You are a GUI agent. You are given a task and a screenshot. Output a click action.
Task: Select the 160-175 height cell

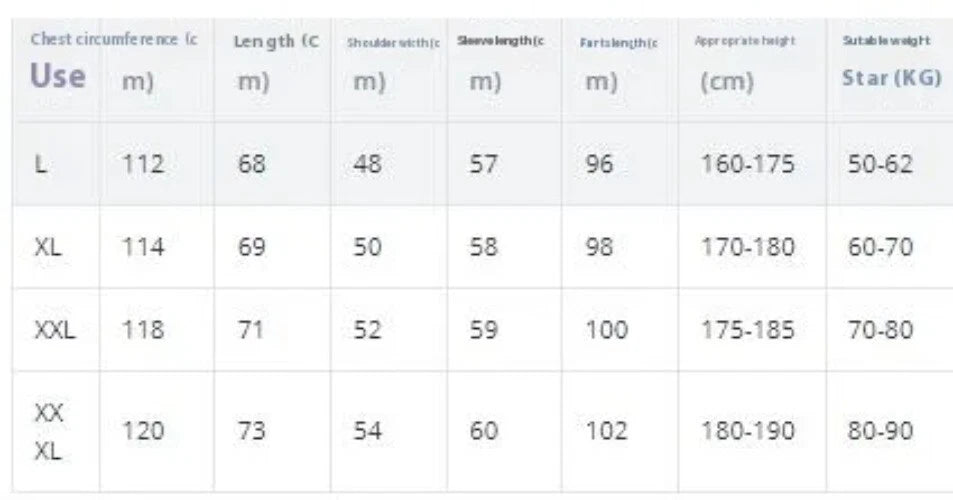[x=748, y=164]
